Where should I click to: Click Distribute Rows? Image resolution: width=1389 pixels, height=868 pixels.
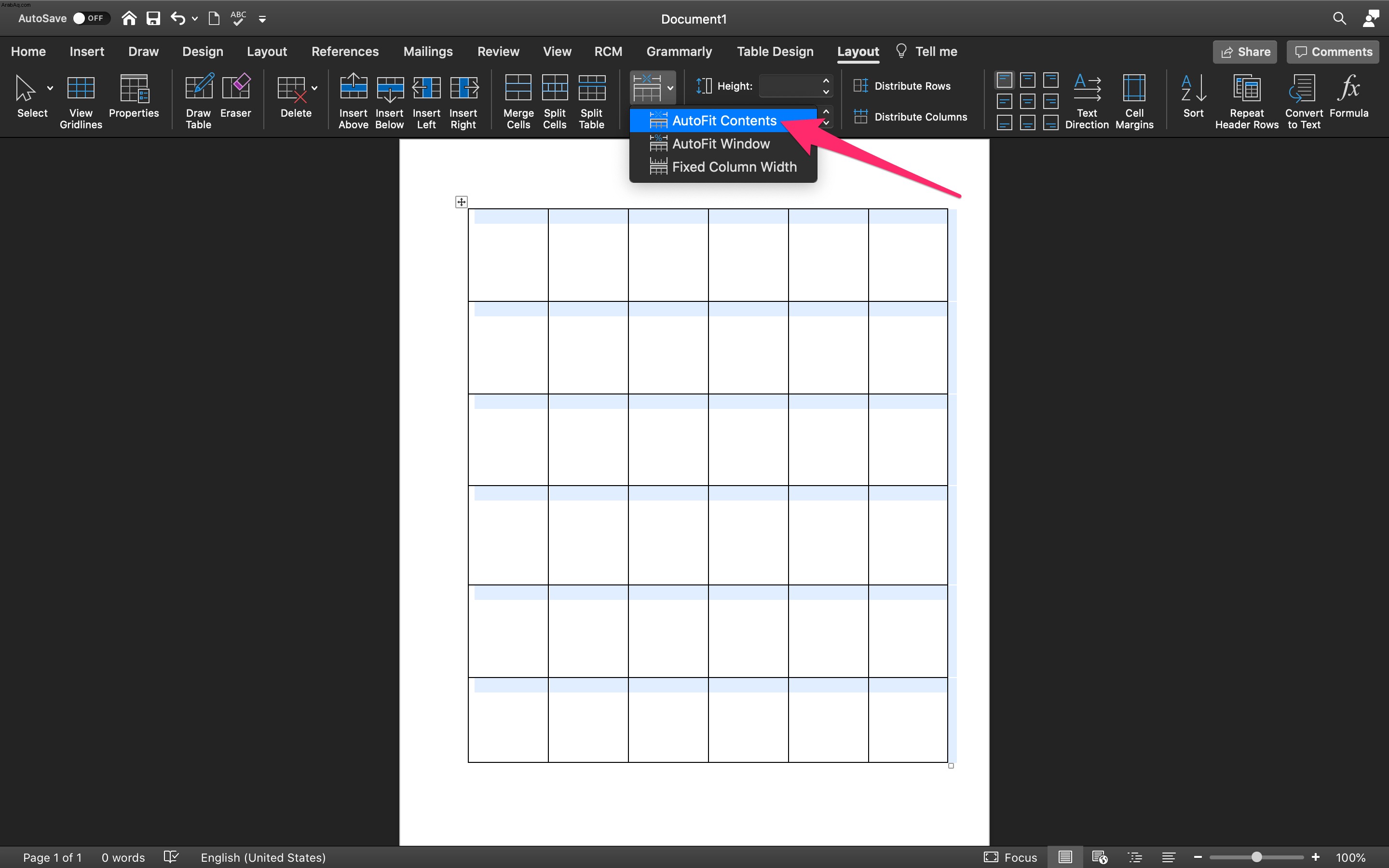(x=902, y=86)
